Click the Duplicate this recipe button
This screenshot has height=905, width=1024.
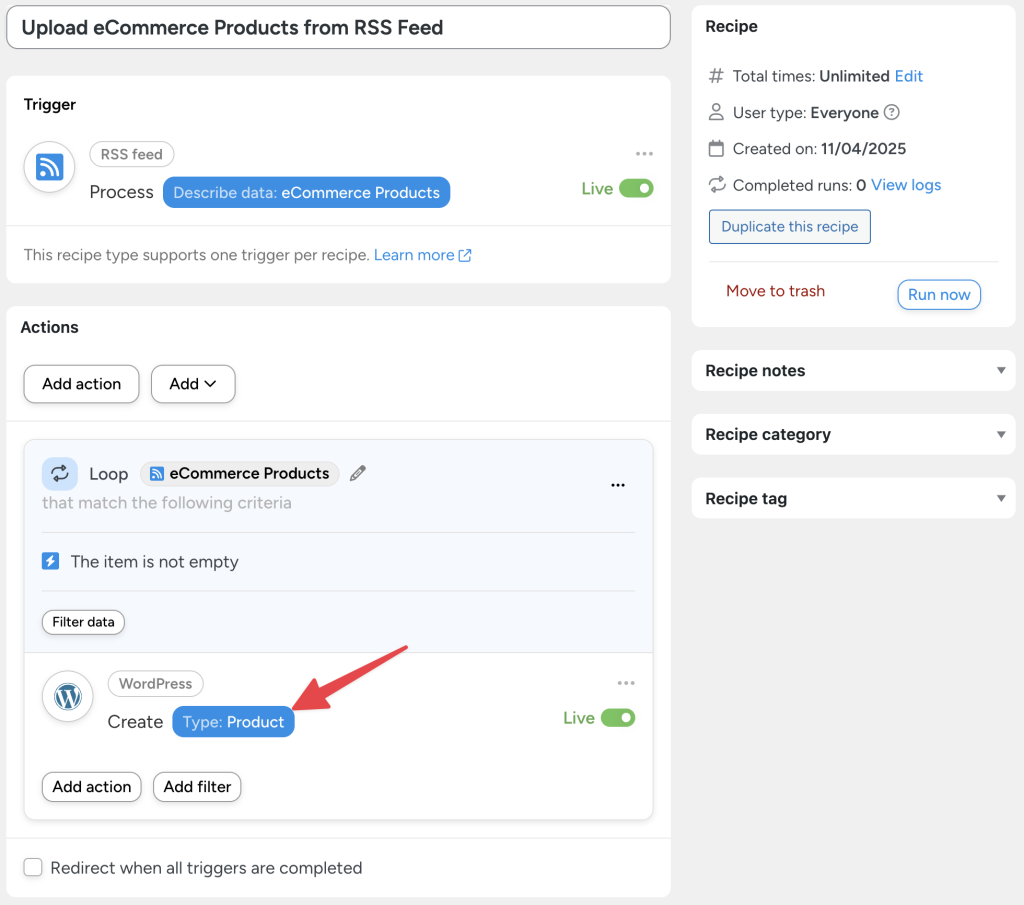coord(789,227)
